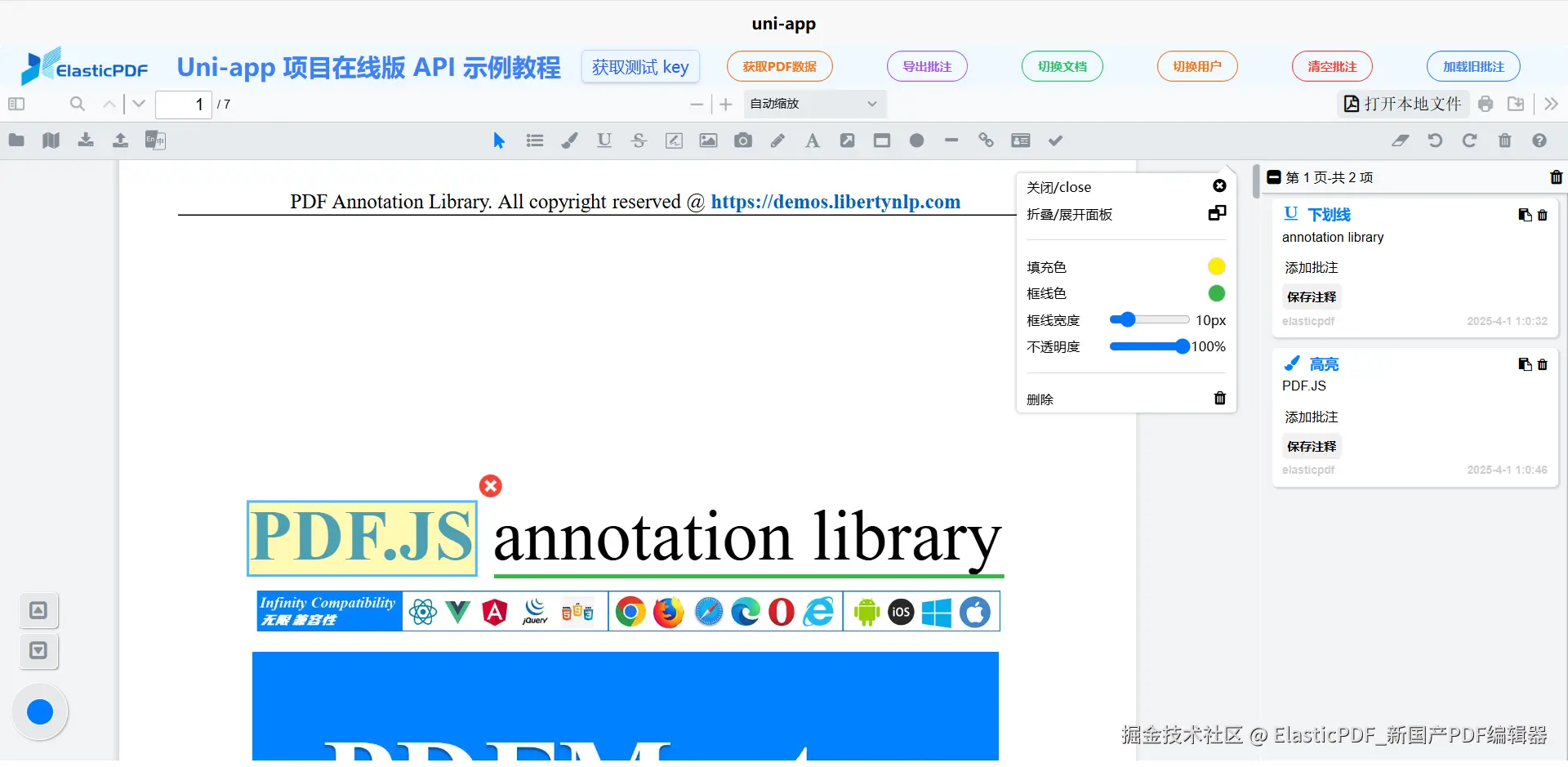
Task: Select the eraser tool
Action: coord(1401,140)
